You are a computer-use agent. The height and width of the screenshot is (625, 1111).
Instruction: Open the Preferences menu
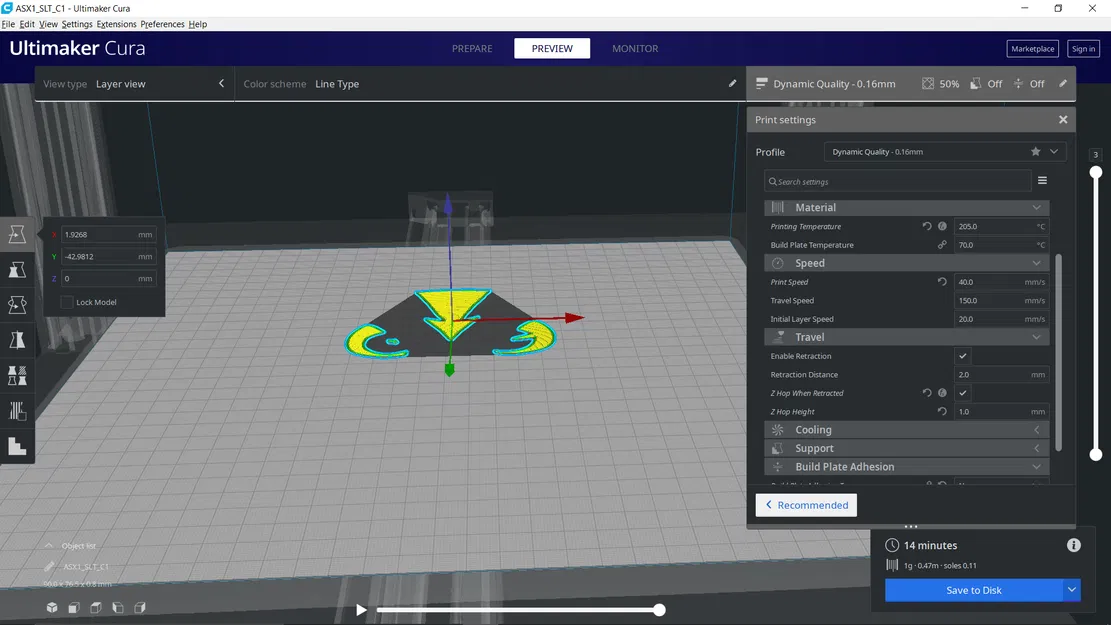(162, 24)
